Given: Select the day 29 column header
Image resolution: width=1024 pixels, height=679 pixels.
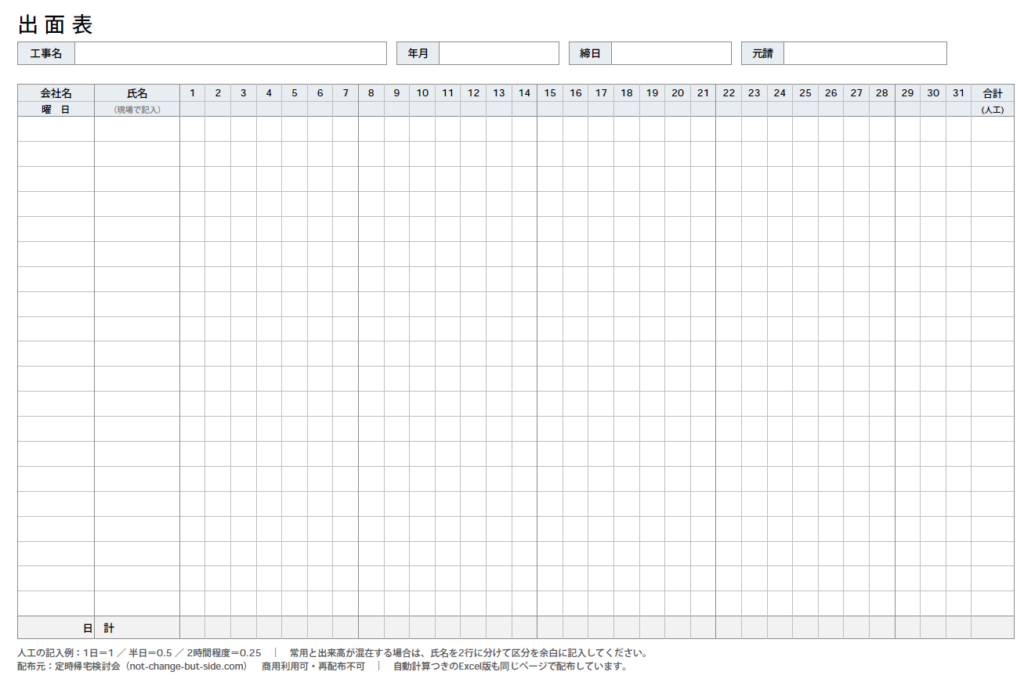Looking at the screenshot, I should pos(908,93).
